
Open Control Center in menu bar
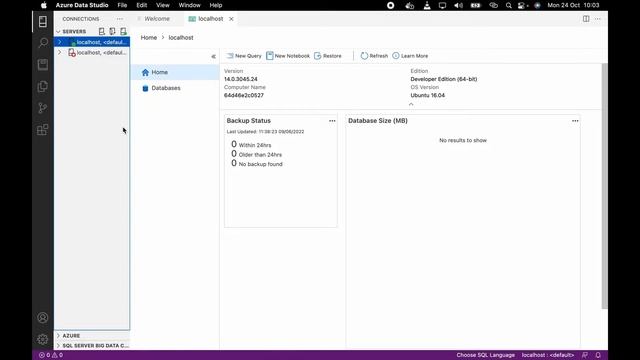522,5
